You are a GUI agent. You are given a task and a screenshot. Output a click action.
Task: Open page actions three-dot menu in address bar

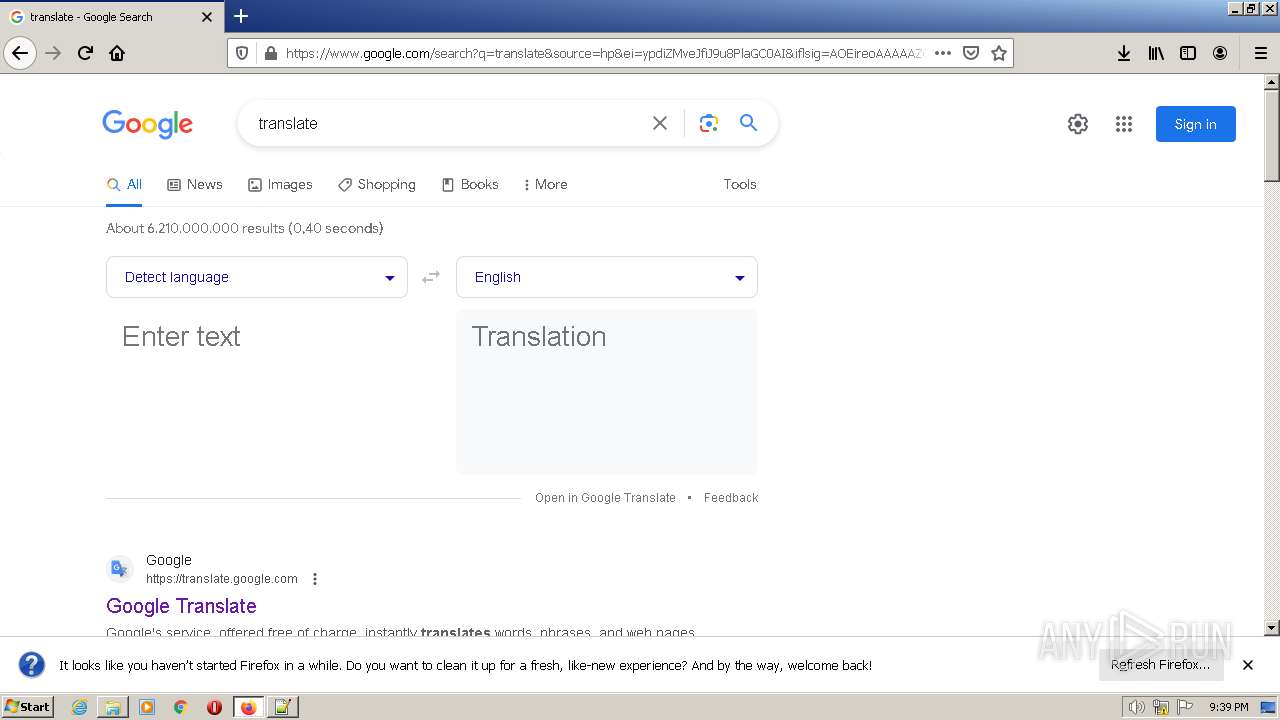pyautogui.click(x=942, y=53)
